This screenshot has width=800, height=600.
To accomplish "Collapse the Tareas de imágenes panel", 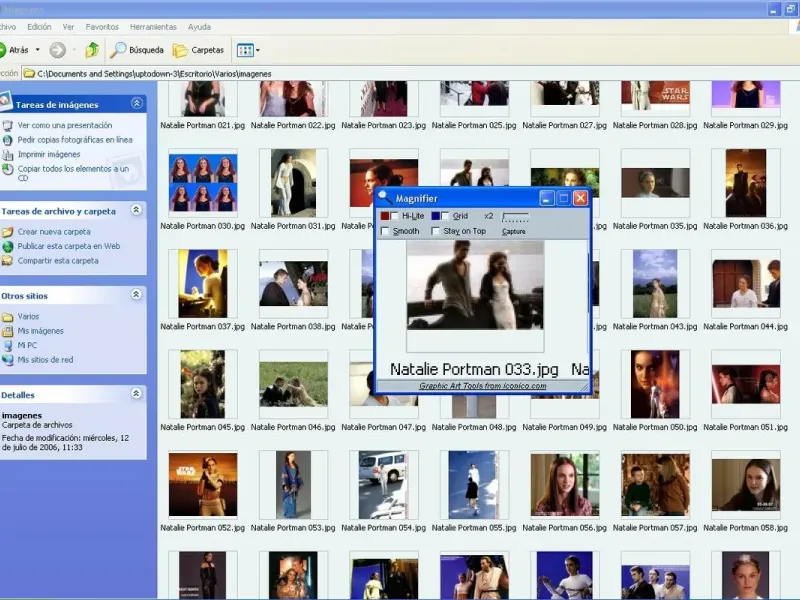I will [136, 103].
